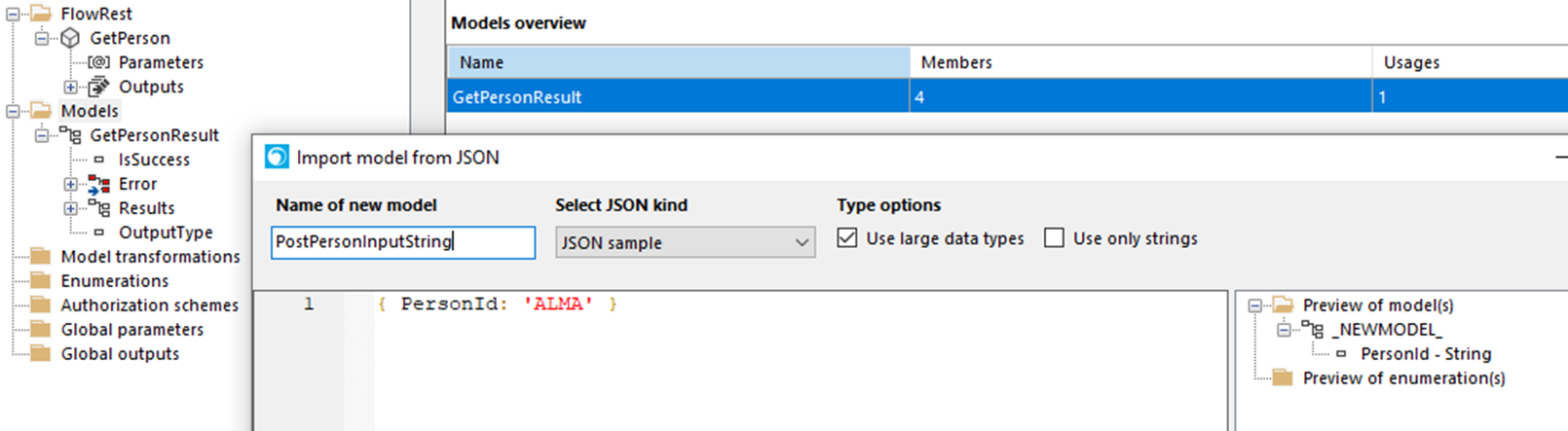Open the Authorization schemes folder icon

pyautogui.click(x=40, y=305)
